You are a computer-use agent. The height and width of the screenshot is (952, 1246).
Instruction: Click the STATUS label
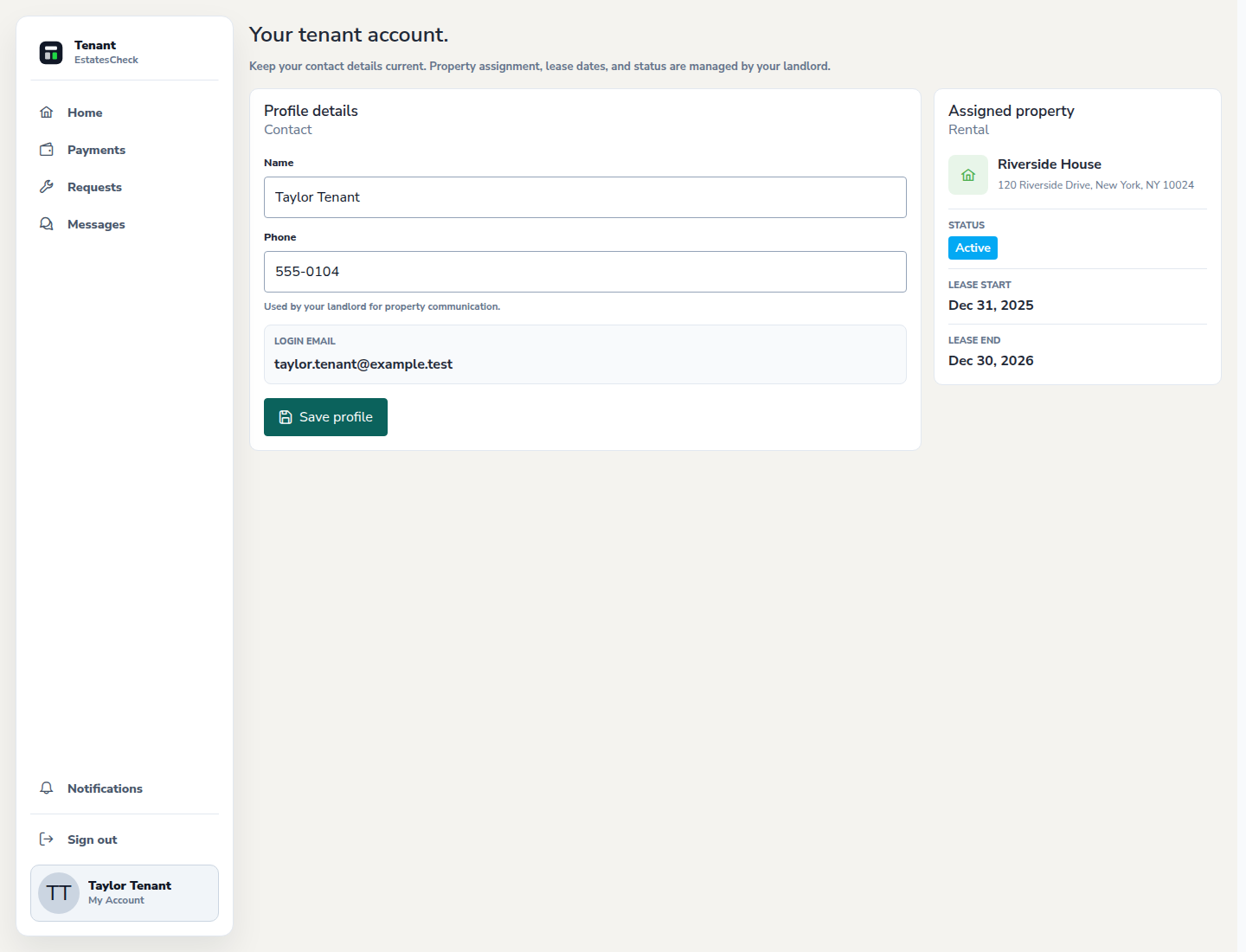[967, 225]
